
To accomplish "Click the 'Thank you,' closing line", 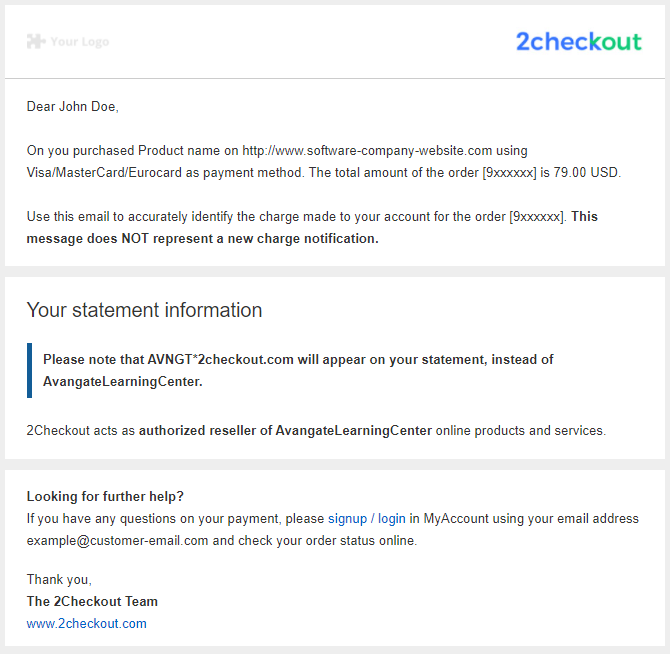I will pos(59,579).
